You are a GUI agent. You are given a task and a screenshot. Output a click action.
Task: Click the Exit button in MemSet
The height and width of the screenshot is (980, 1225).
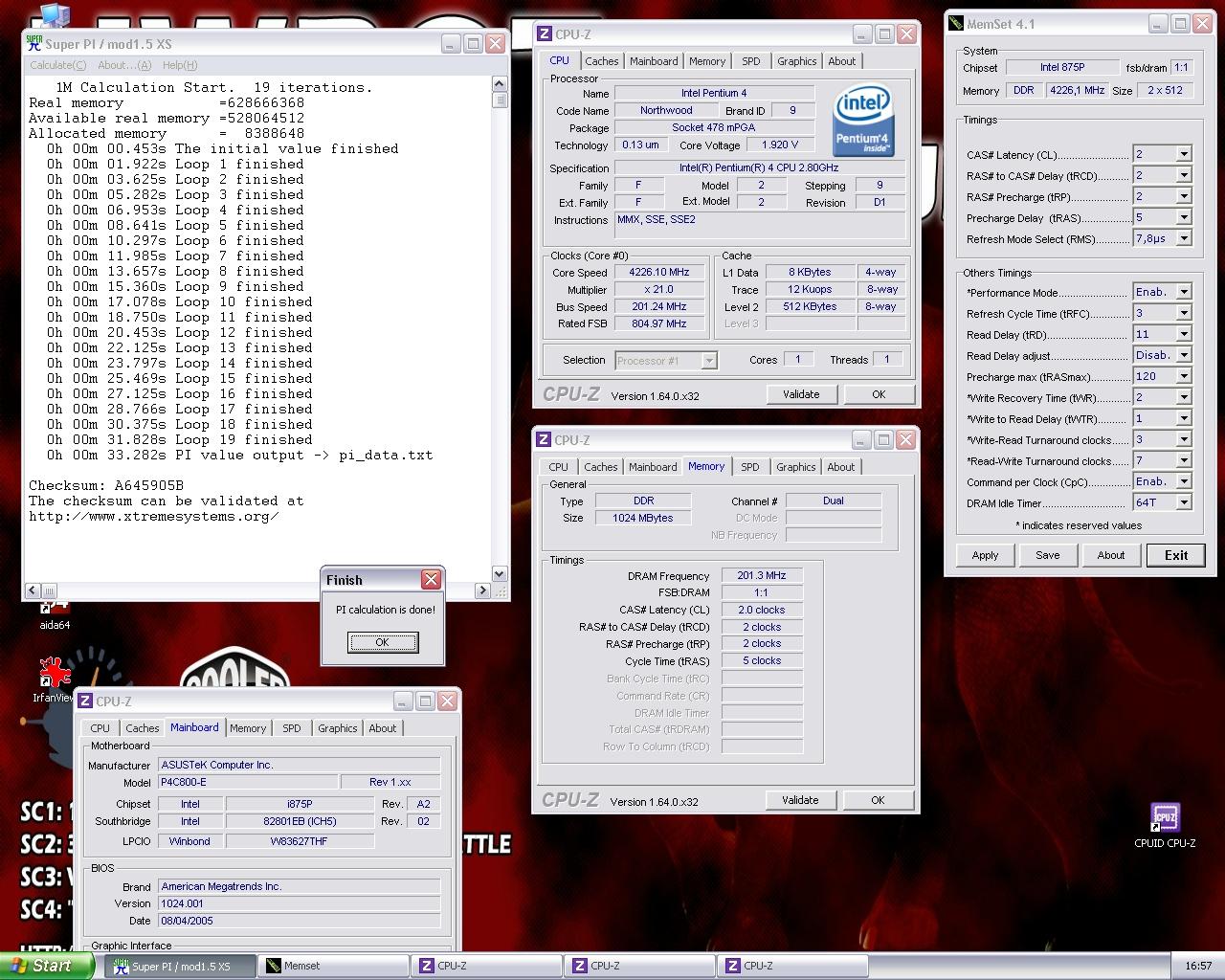tap(1176, 555)
